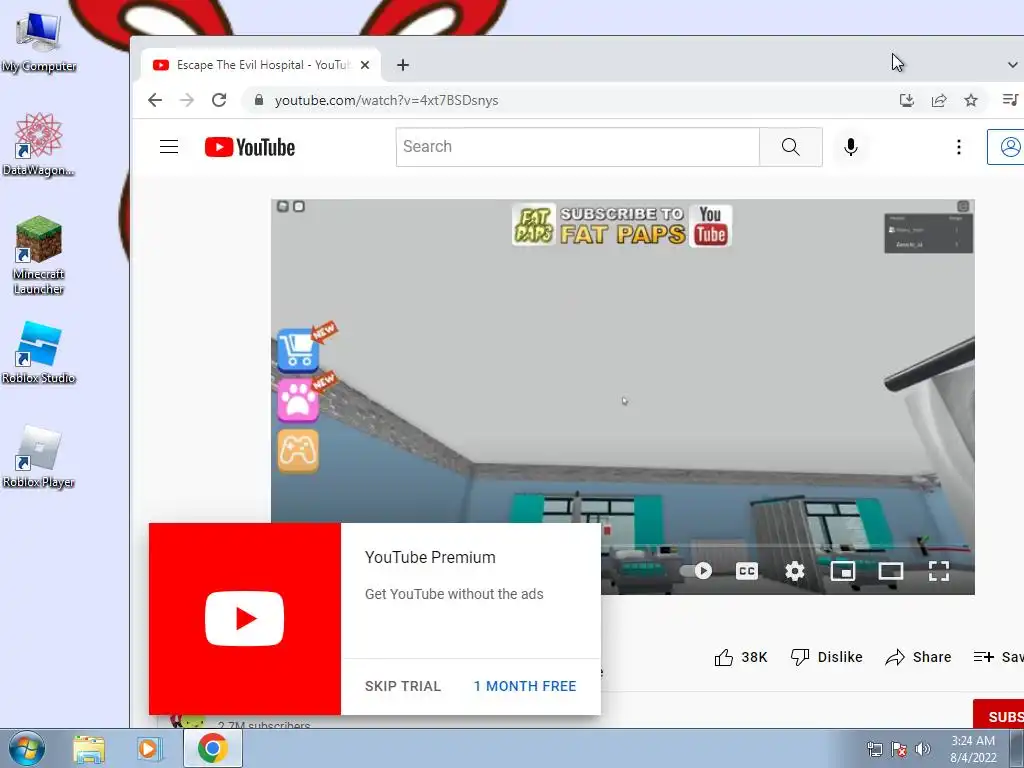The width and height of the screenshot is (1024, 768).
Task: Switch to miniplayer mode
Action: pyautogui.click(x=842, y=571)
